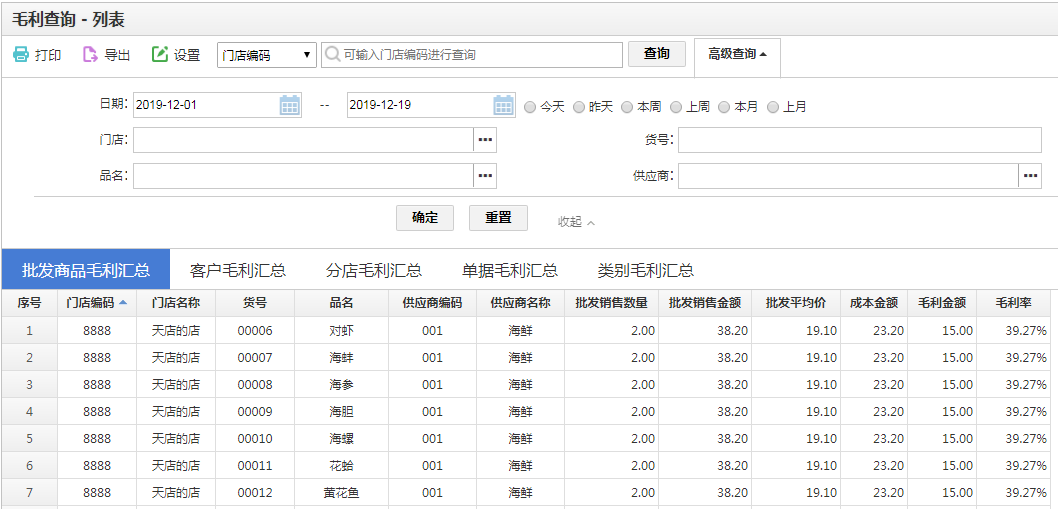Click the 门店名称 column header

coord(175,304)
